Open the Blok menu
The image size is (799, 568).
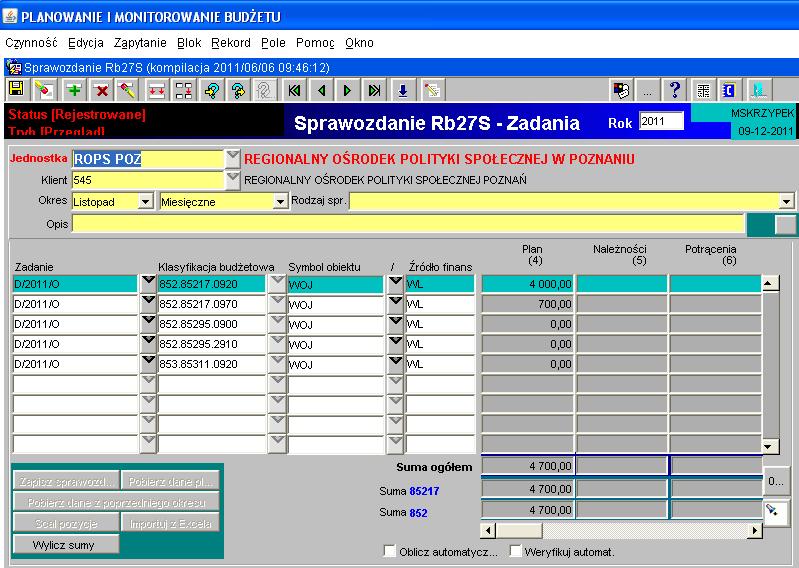point(189,43)
